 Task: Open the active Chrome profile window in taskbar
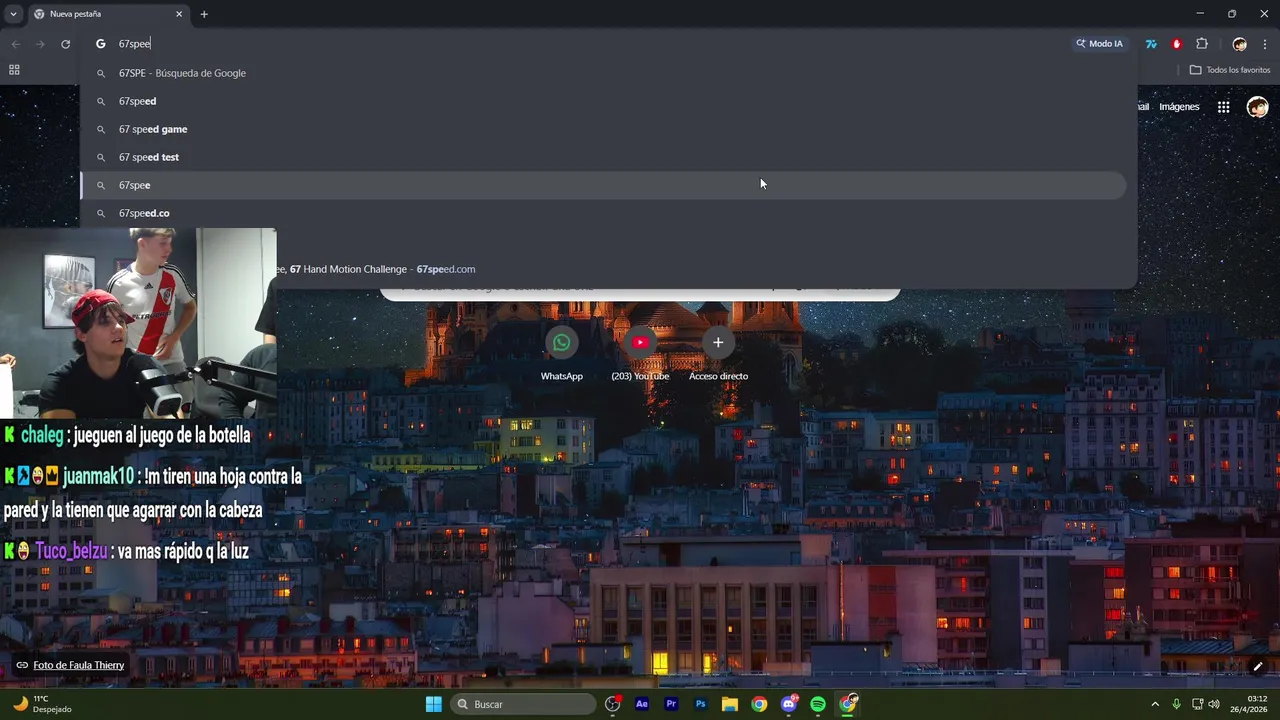click(x=848, y=704)
